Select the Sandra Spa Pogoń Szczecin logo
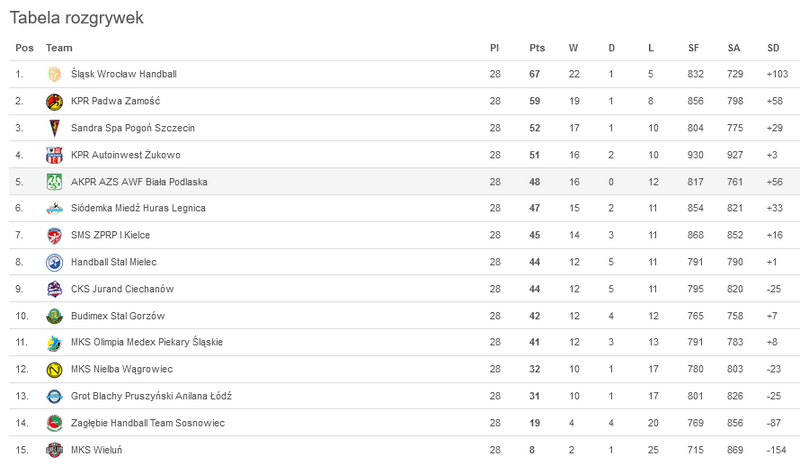 [x=55, y=128]
